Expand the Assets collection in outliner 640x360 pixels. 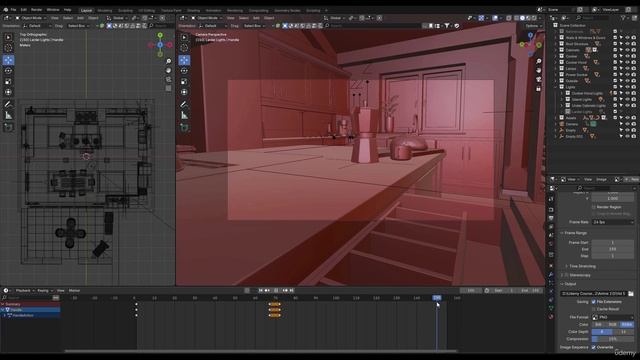[x=556, y=118]
